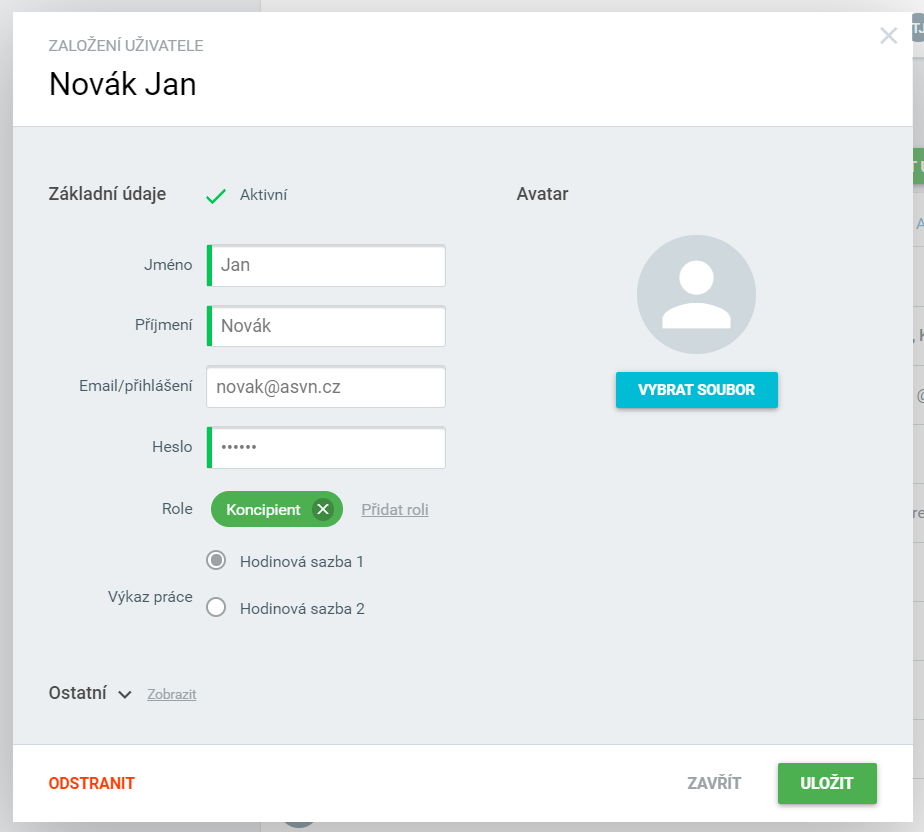924x832 pixels.
Task: Delete the user via ODSTRANIT
Action: coord(92,783)
